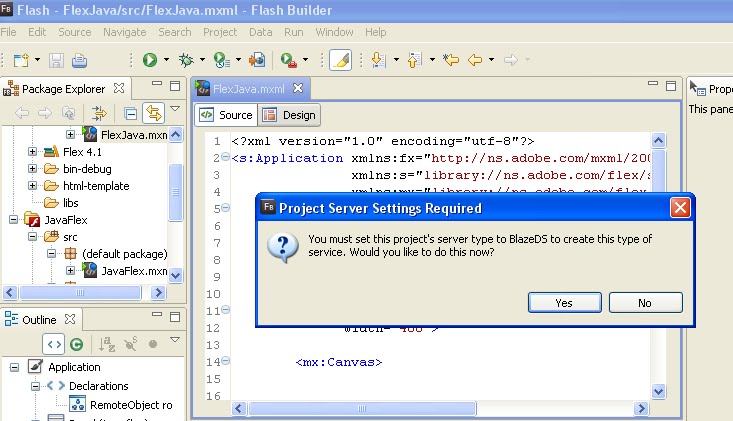This screenshot has width=733, height=421.
Task: Click the Package Explorer filter arrows icon
Action: 99,113
